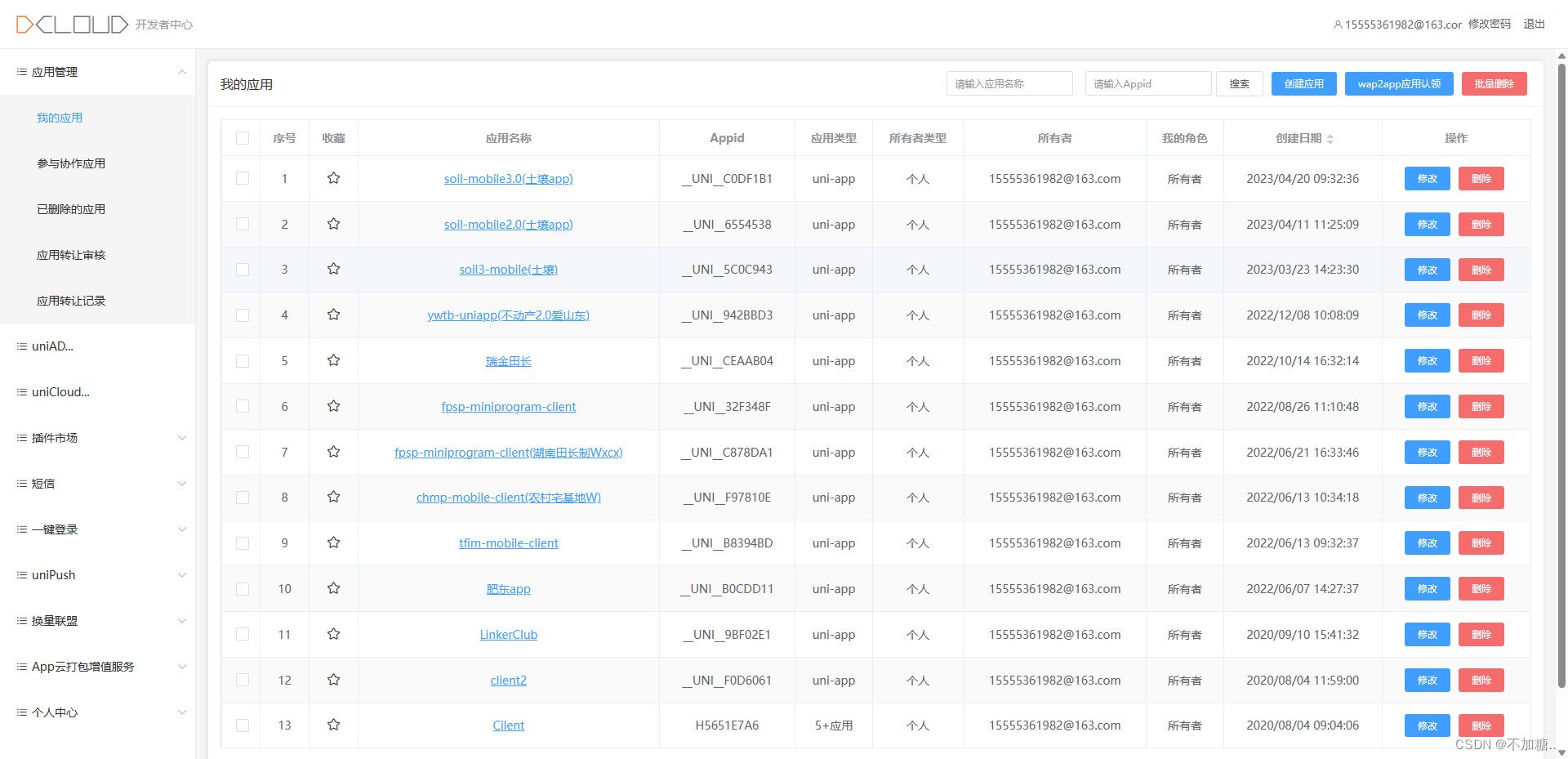
Task: Expand the uniPush sidebar menu
Action: pos(181,575)
